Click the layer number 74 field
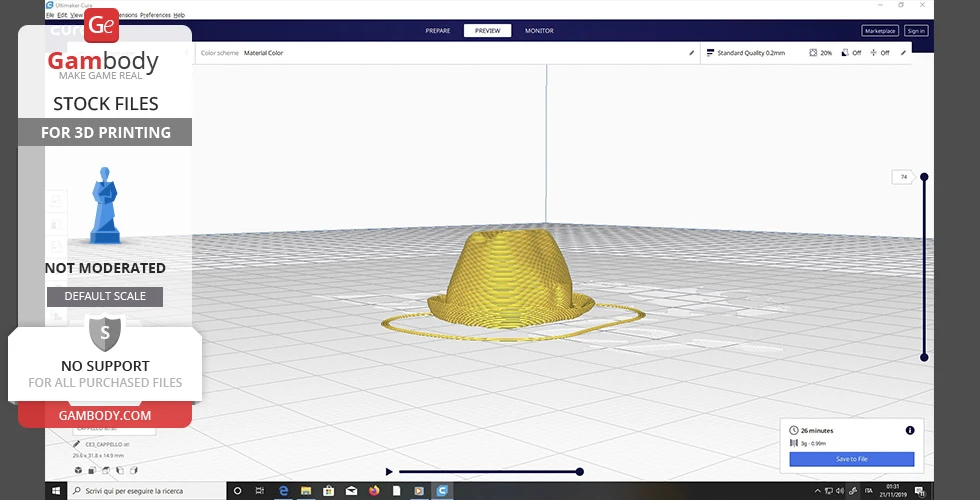Screen dimensions: 980x500 coord(903,177)
